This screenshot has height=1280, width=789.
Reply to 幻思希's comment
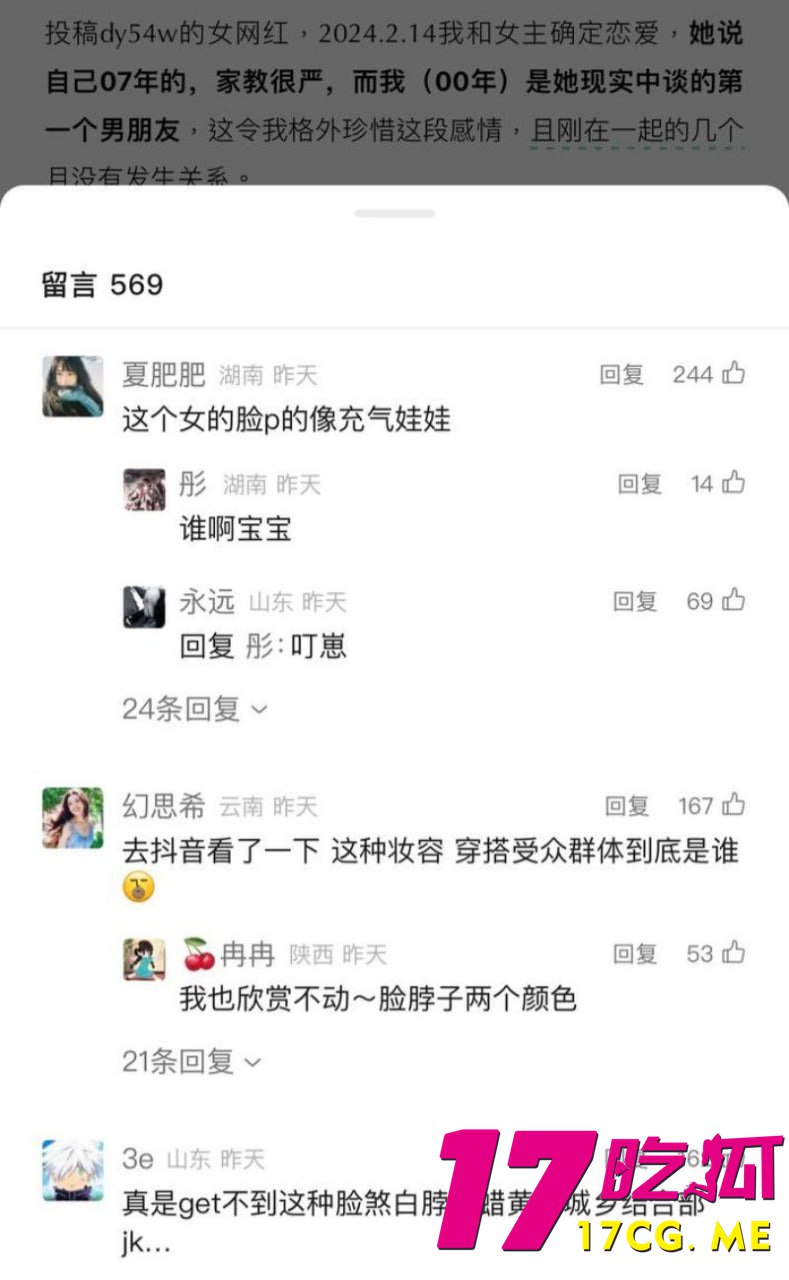pos(627,805)
